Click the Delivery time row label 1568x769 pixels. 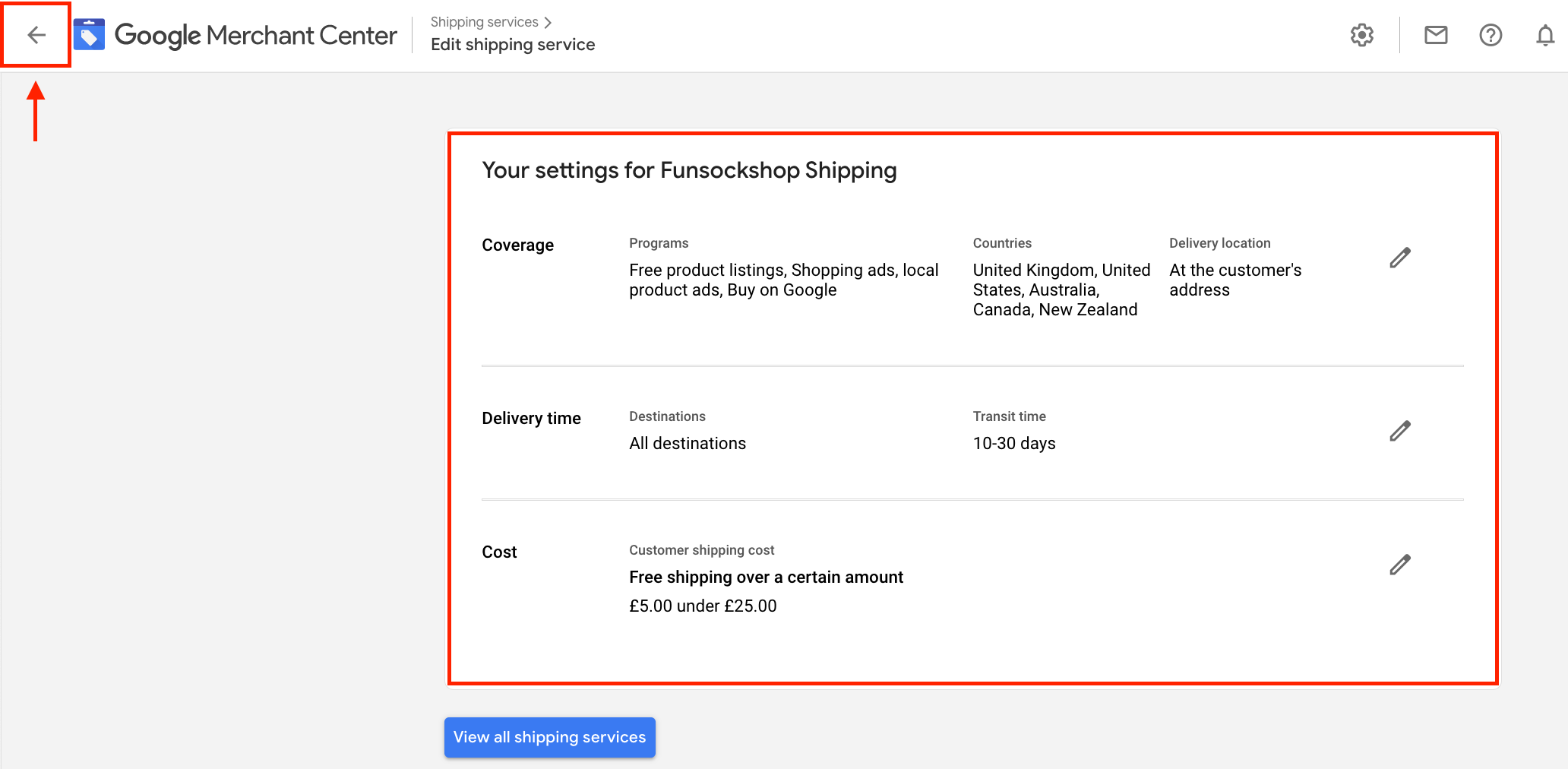[x=531, y=418]
